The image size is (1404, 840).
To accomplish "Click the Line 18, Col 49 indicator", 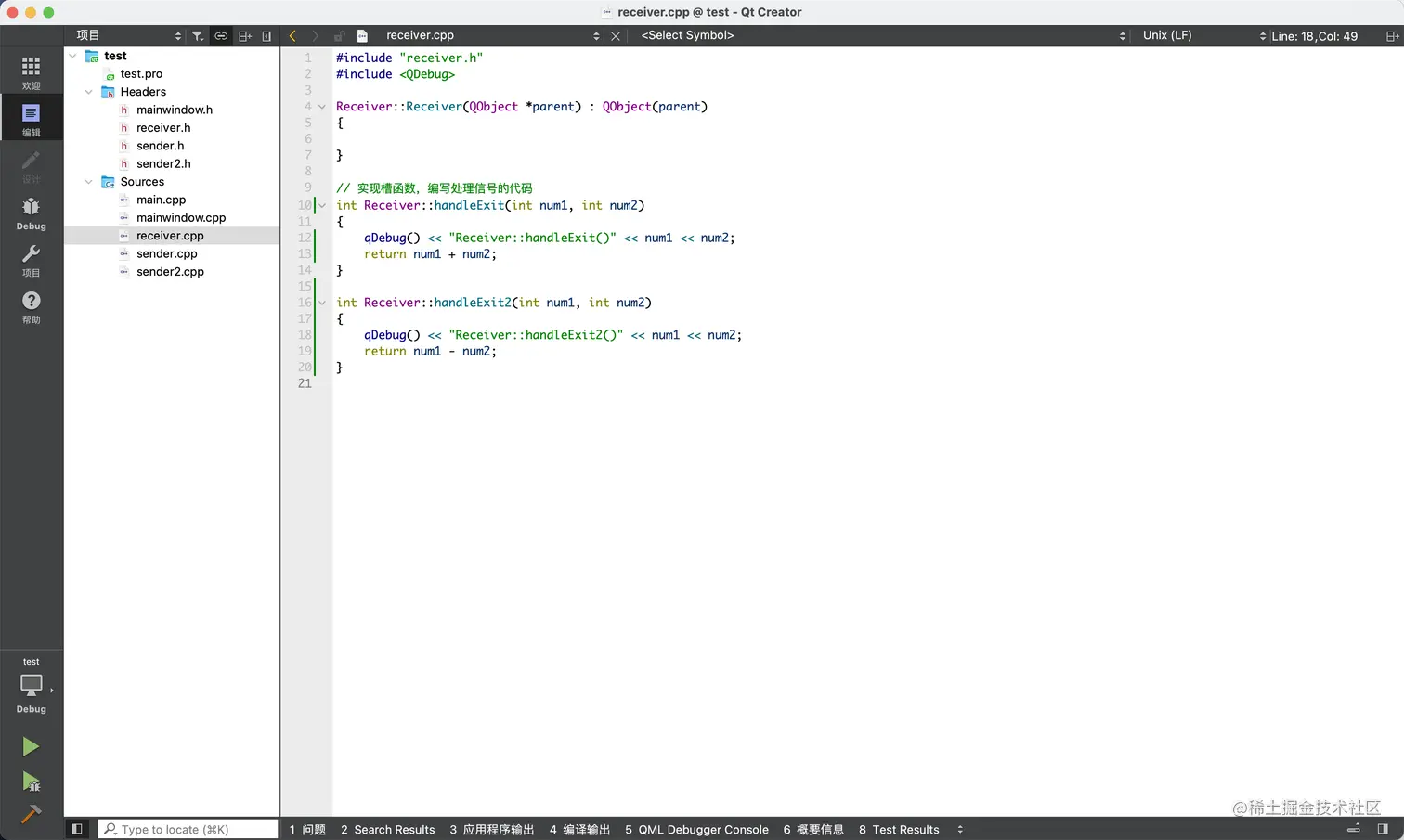I will coord(1314,36).
